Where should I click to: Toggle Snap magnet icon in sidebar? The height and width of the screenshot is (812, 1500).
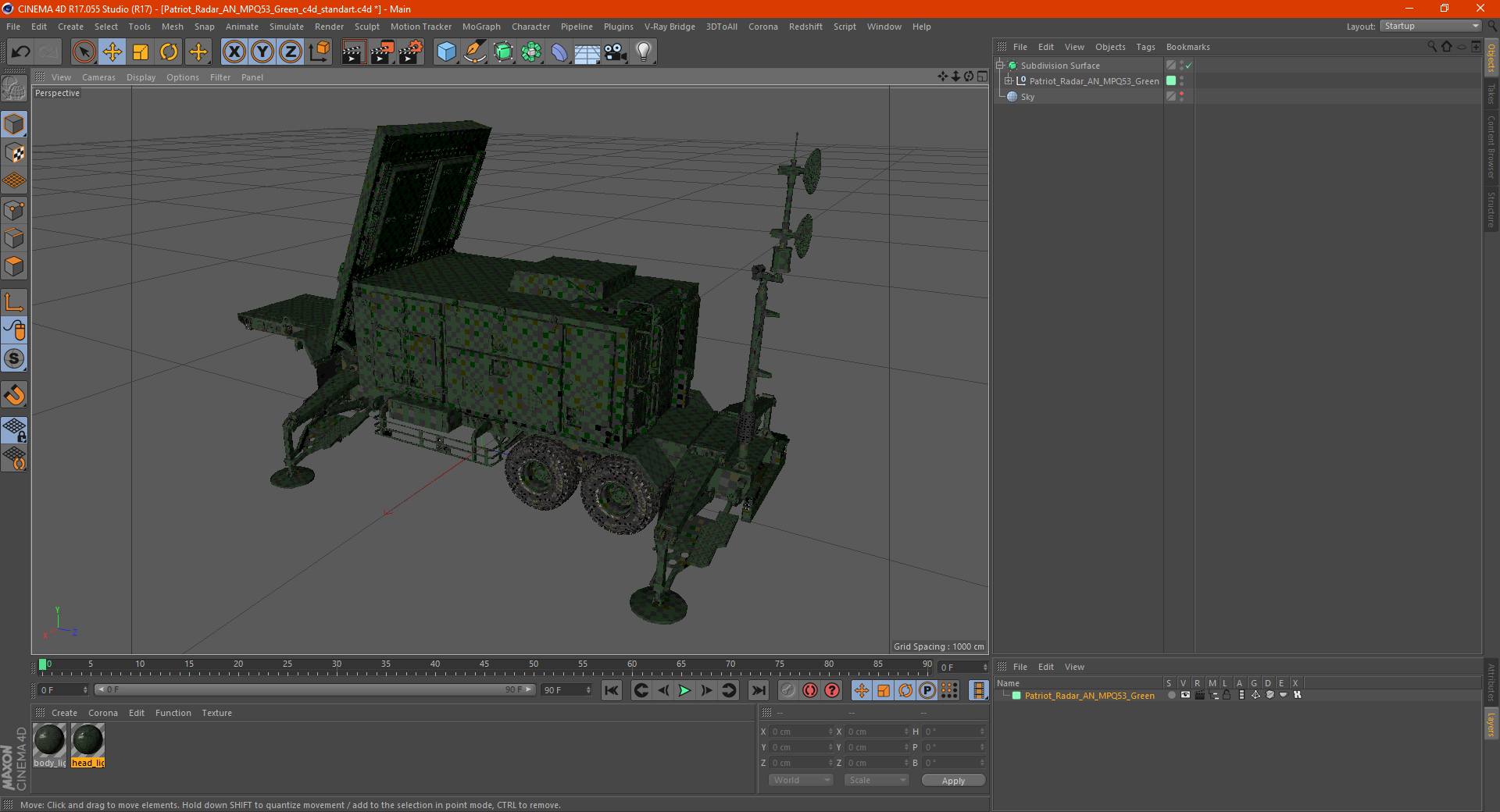coord(14,395)
